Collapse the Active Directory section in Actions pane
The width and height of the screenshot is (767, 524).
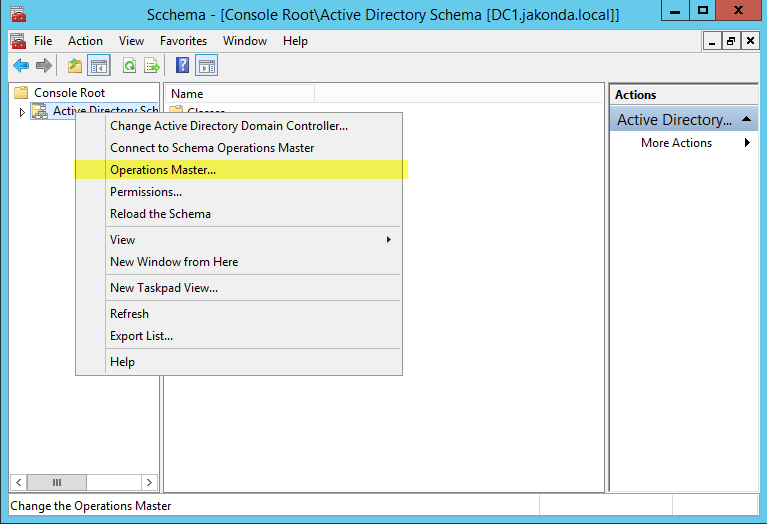(746, 119)
